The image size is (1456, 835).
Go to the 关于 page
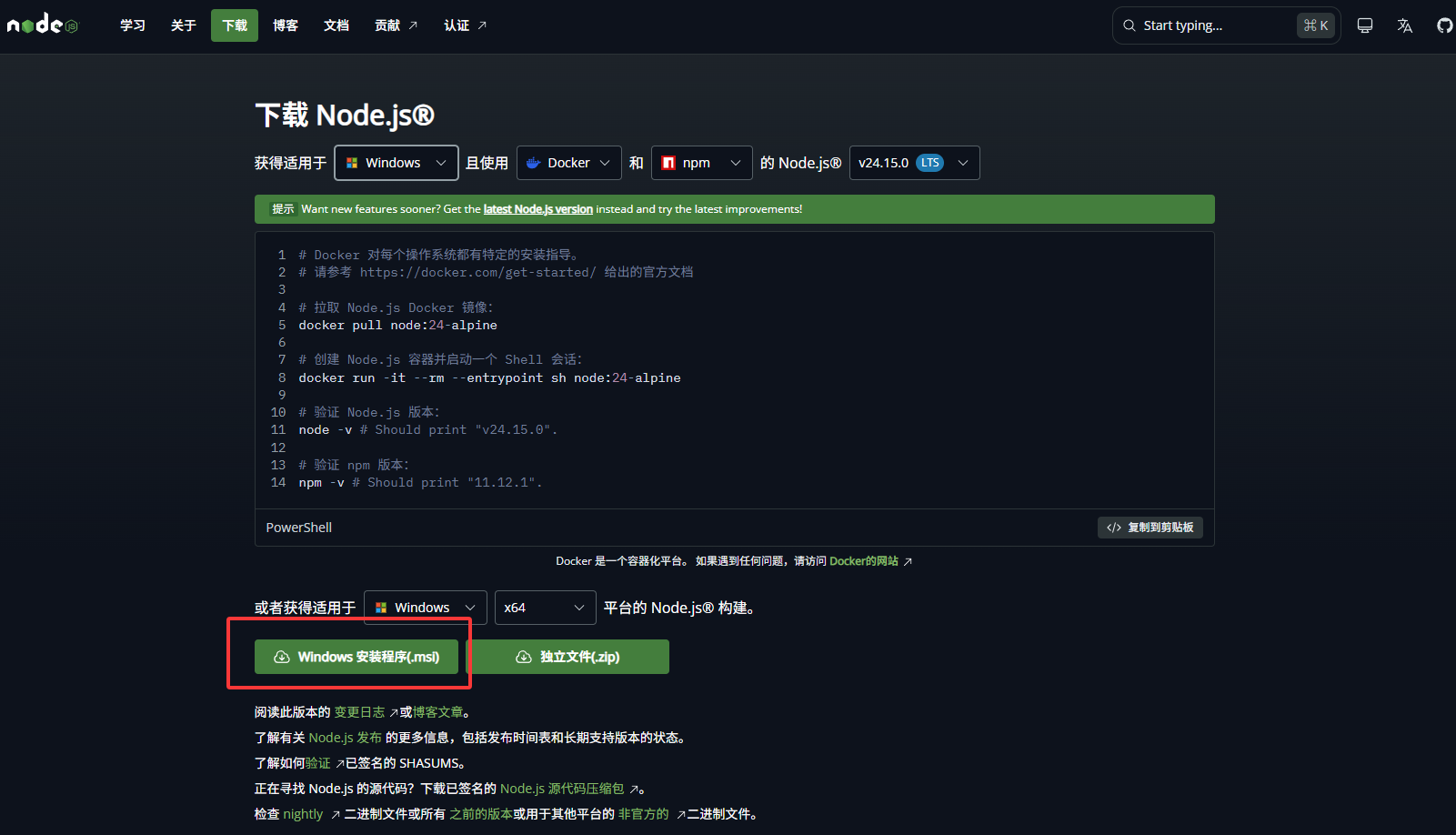click(184, 25)
